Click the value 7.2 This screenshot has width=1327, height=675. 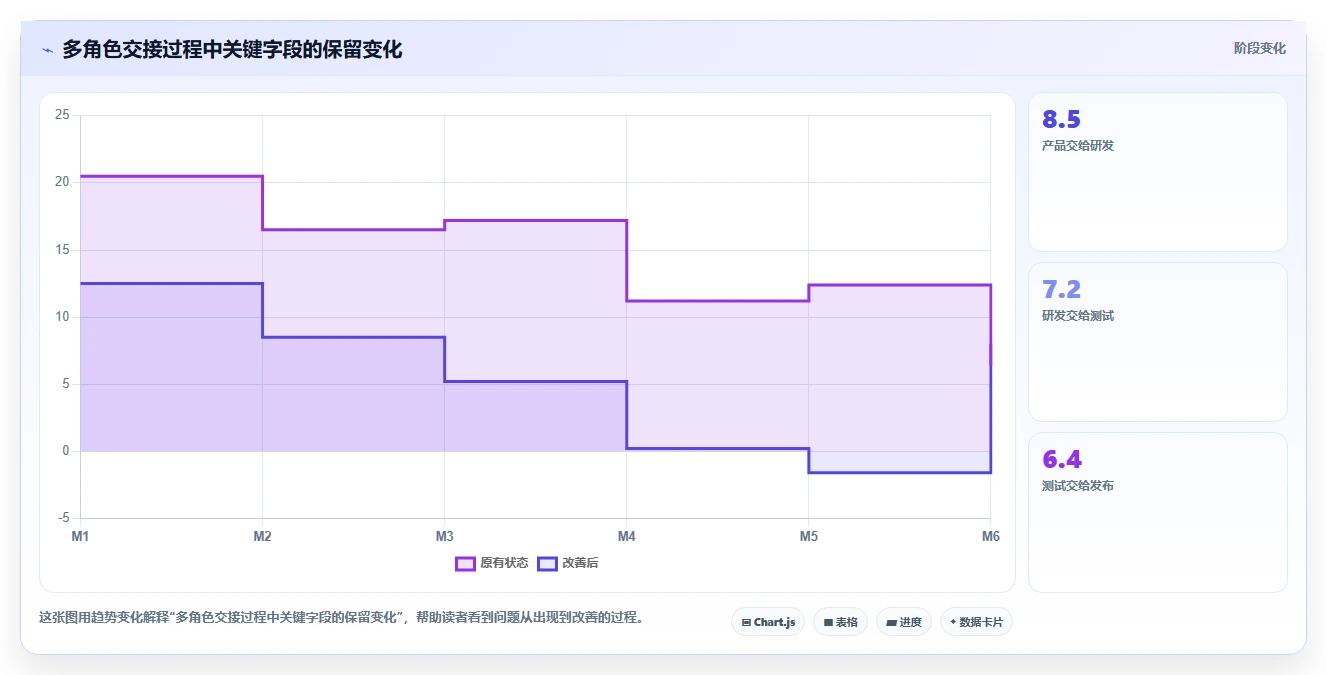[1061, 290]
